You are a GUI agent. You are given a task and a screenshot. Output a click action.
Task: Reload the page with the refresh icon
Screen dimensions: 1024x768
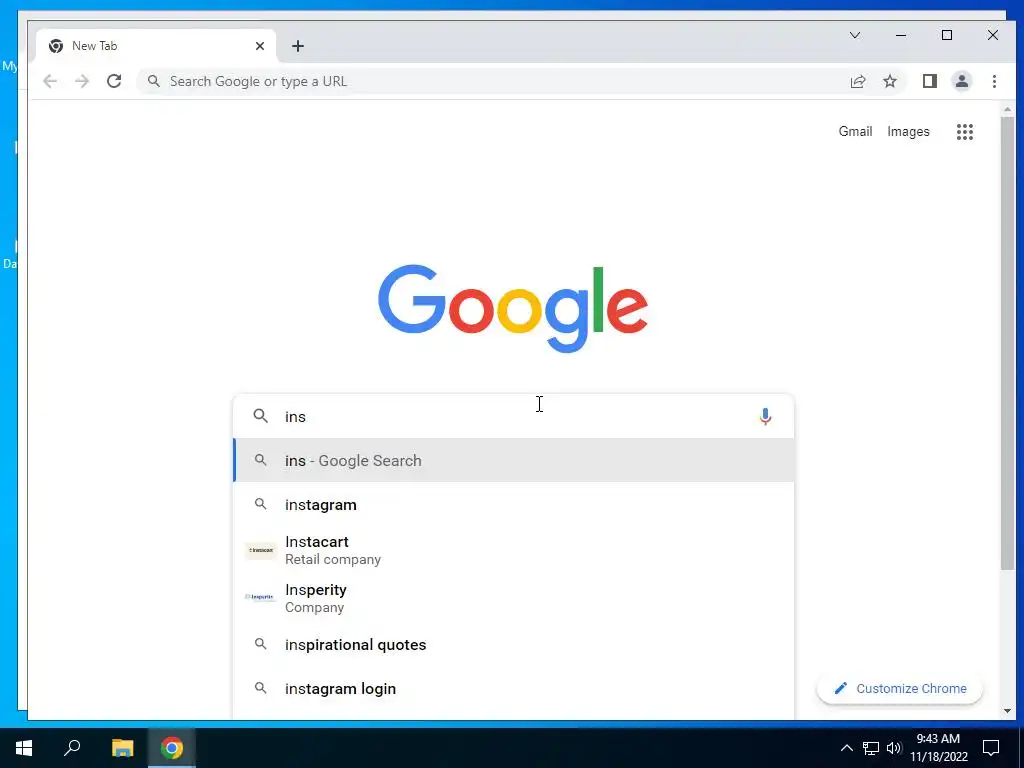click(x=114, y=81)
